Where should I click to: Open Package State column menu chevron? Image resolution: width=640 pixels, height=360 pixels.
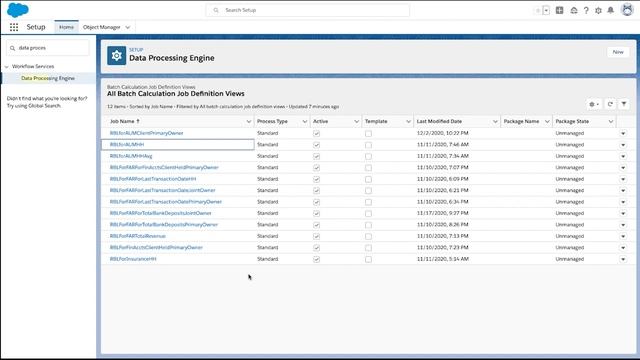click(611, 122)
